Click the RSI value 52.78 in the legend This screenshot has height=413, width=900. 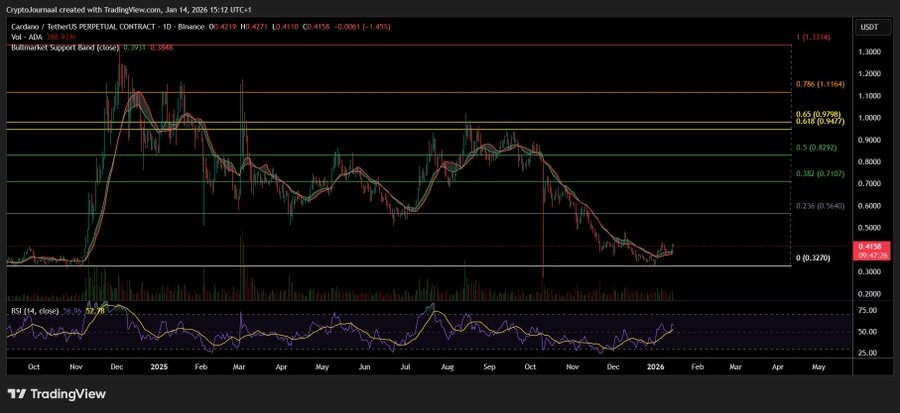(x=95, y=310)
